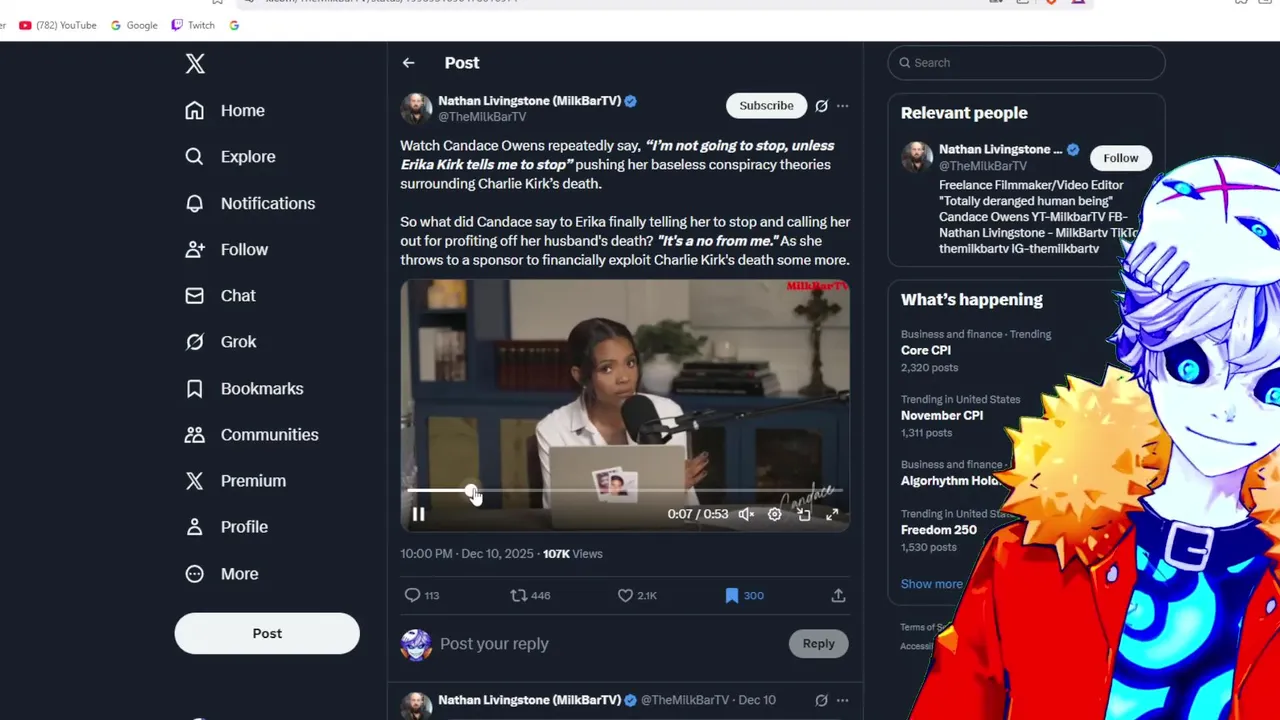Pause the video

419,514
